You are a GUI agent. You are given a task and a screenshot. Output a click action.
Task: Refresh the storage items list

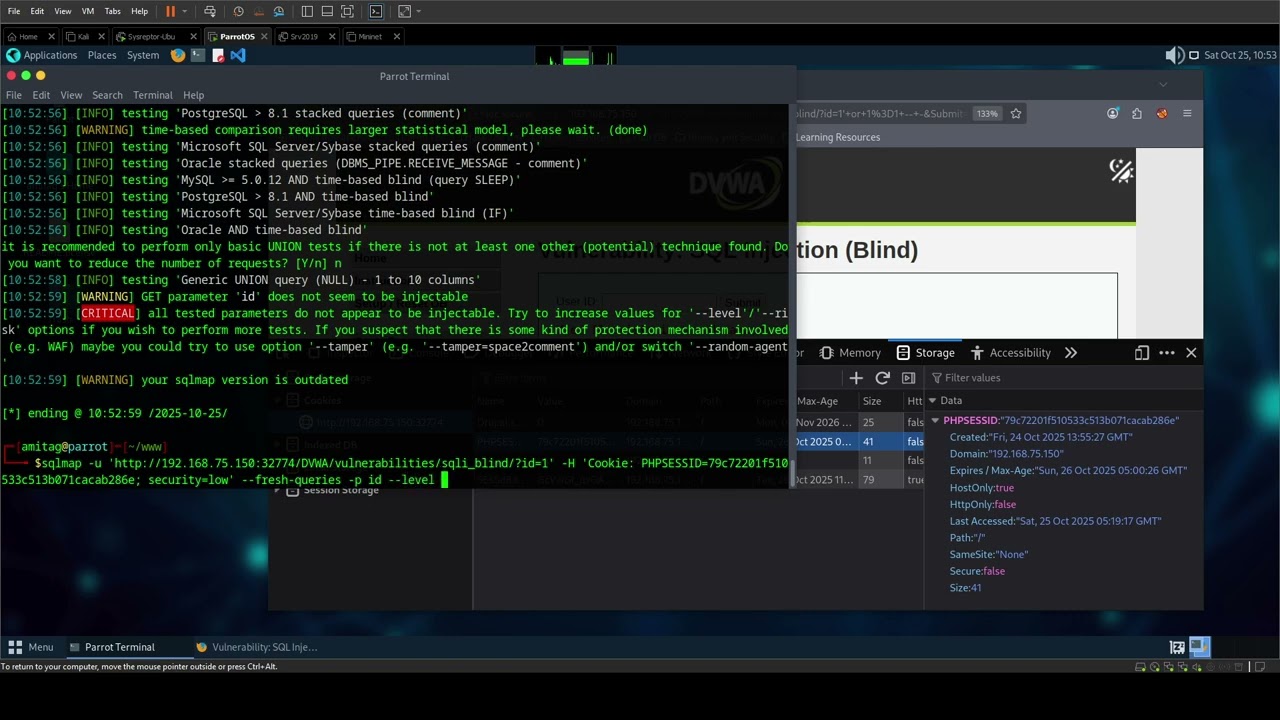[x=882, y=378]
